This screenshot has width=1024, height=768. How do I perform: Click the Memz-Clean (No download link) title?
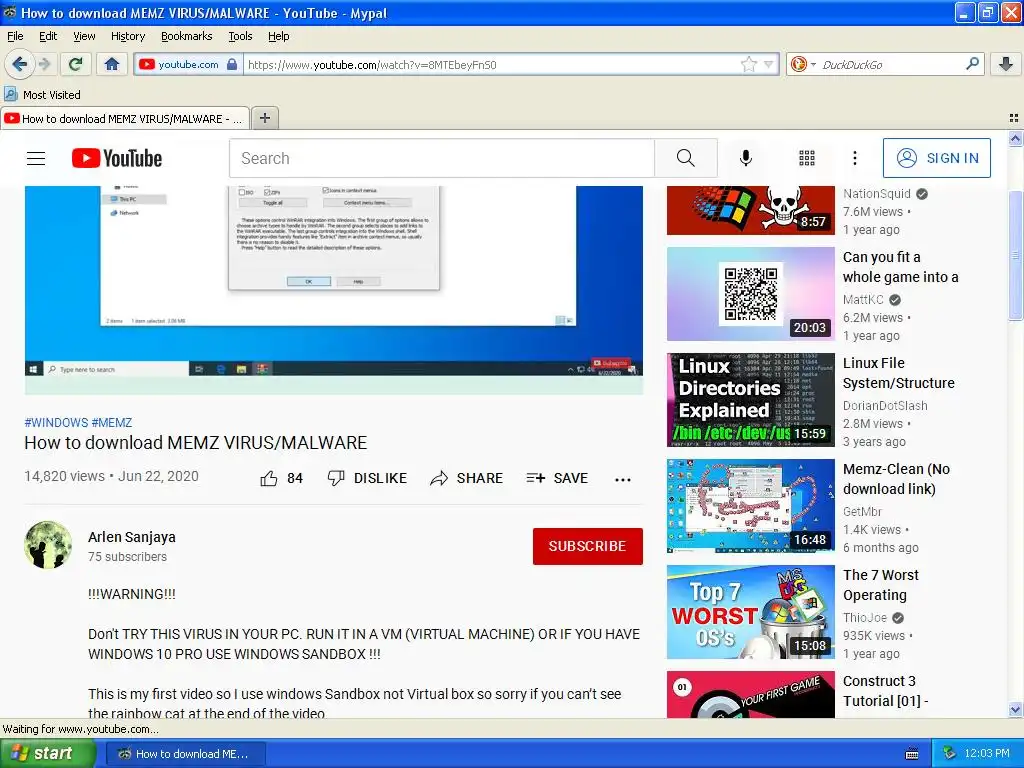[x=896, y=479]
